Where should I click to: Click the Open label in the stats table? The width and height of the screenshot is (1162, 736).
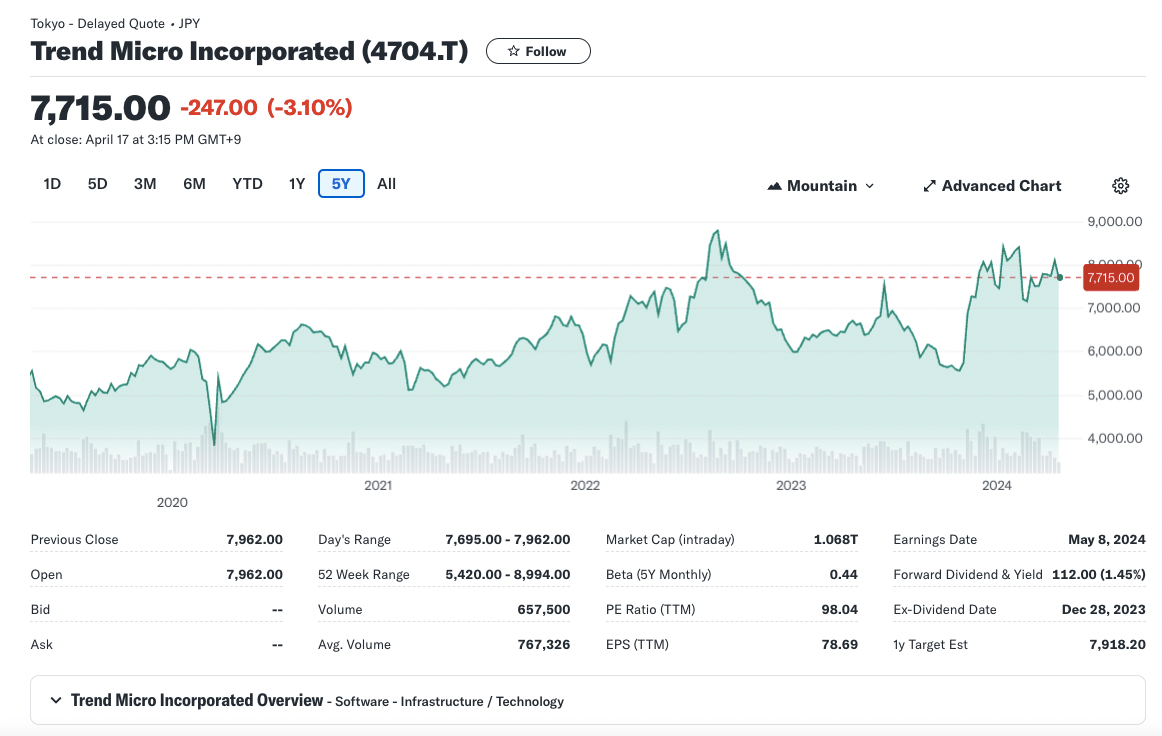coord(47,574)
